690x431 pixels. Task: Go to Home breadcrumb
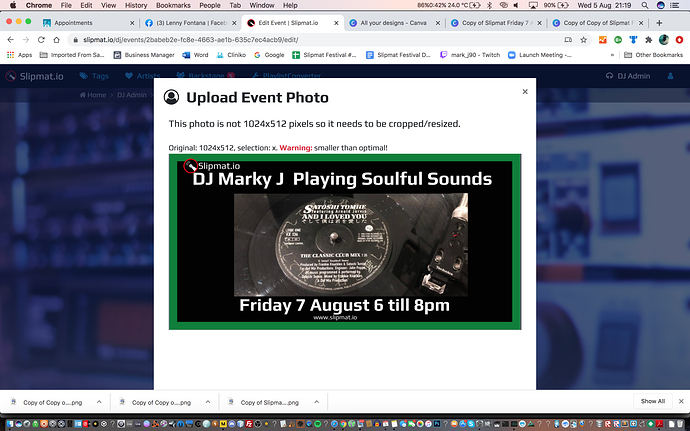coord(93,95)
